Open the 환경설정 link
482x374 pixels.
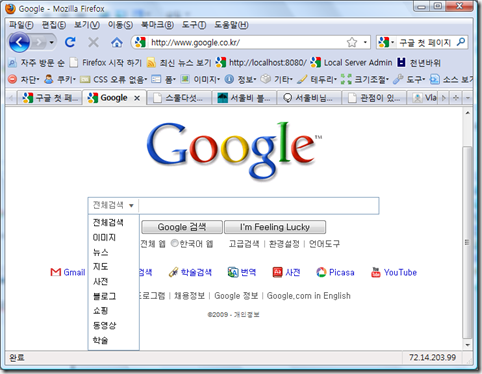(284, 244)
